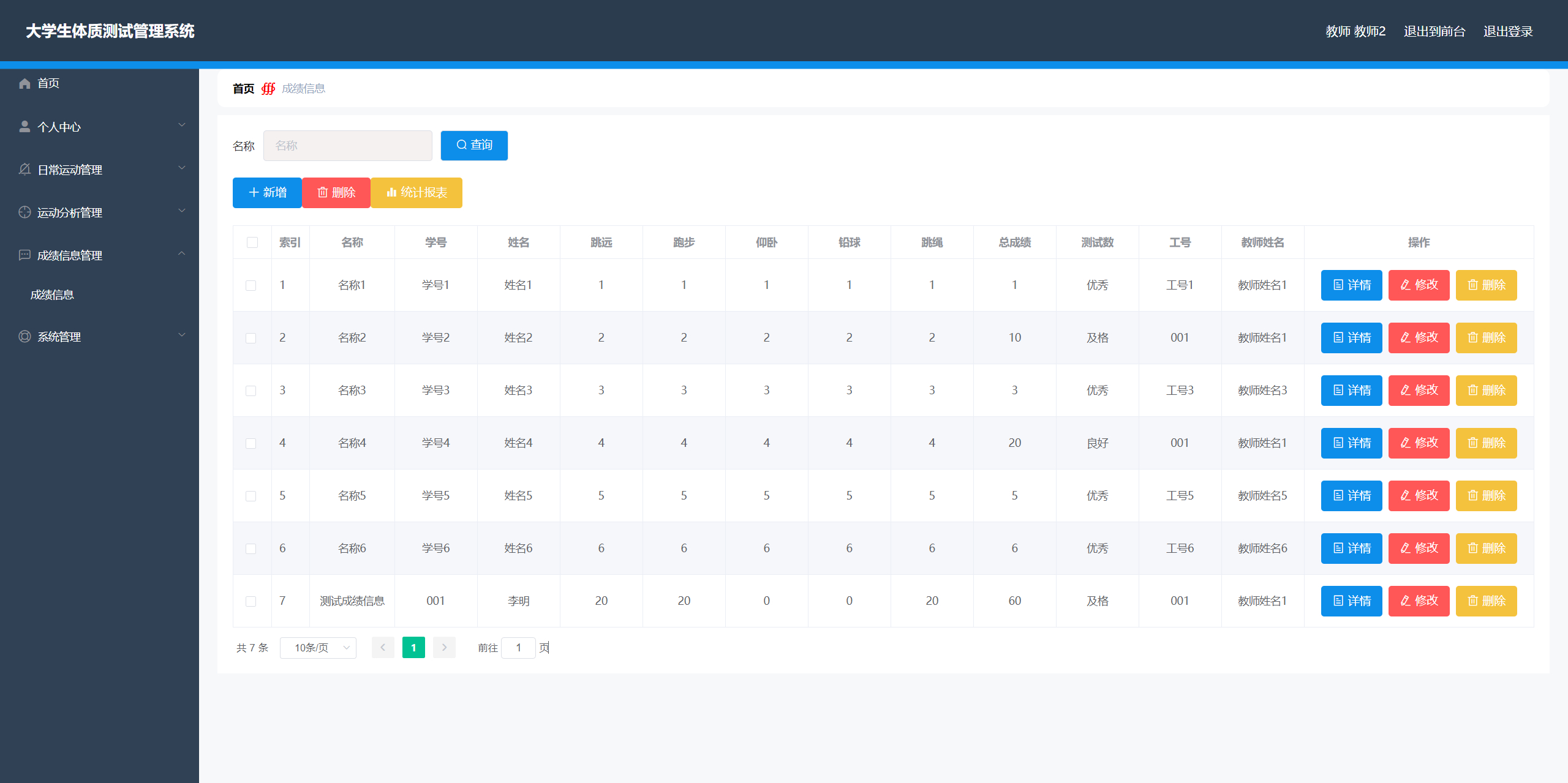Click the person icon beside 个人中心
The image size is (1568, 783).
(24, 127)
